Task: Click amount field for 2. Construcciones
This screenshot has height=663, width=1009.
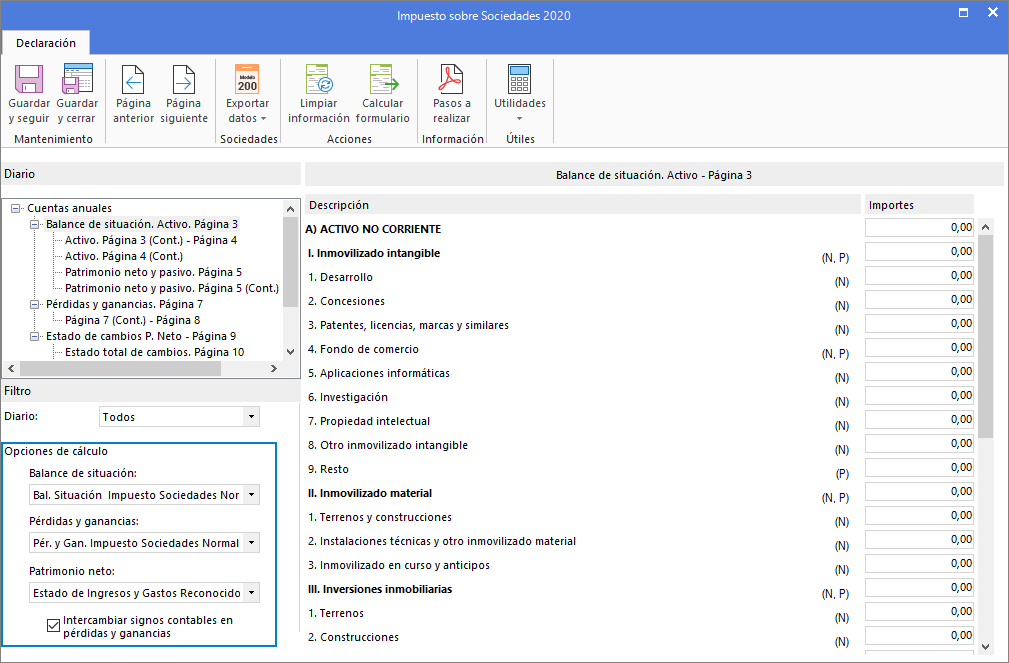Action: [x=919, y=636]
